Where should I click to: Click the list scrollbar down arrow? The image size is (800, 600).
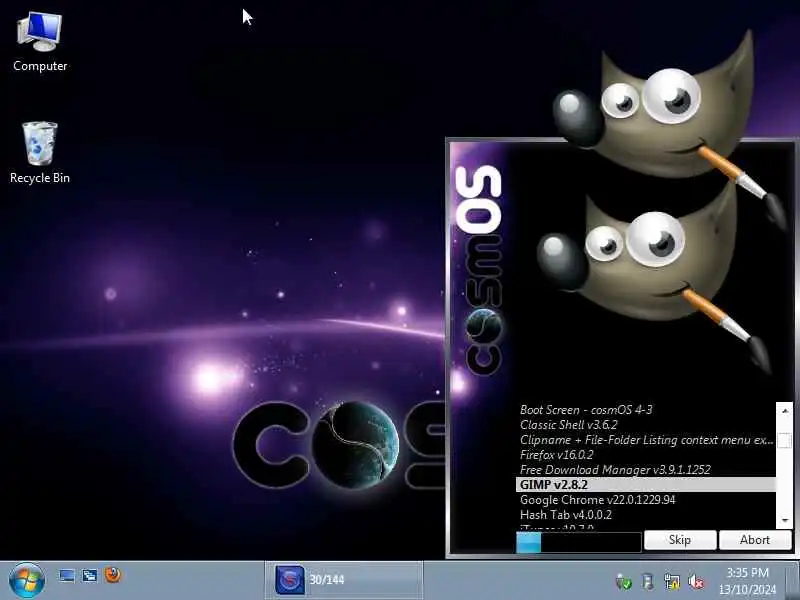coord(785,520)
